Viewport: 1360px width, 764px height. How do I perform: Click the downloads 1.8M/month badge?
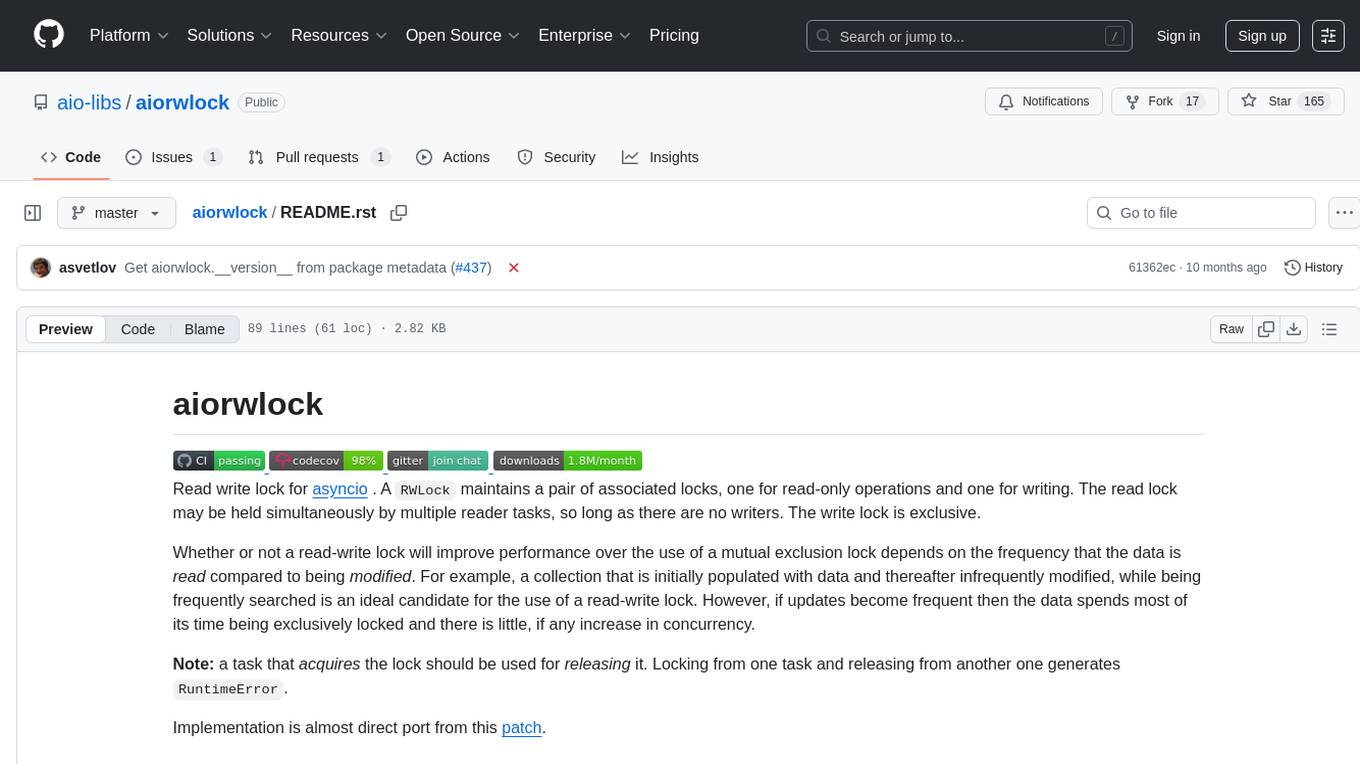click(568, 461)
